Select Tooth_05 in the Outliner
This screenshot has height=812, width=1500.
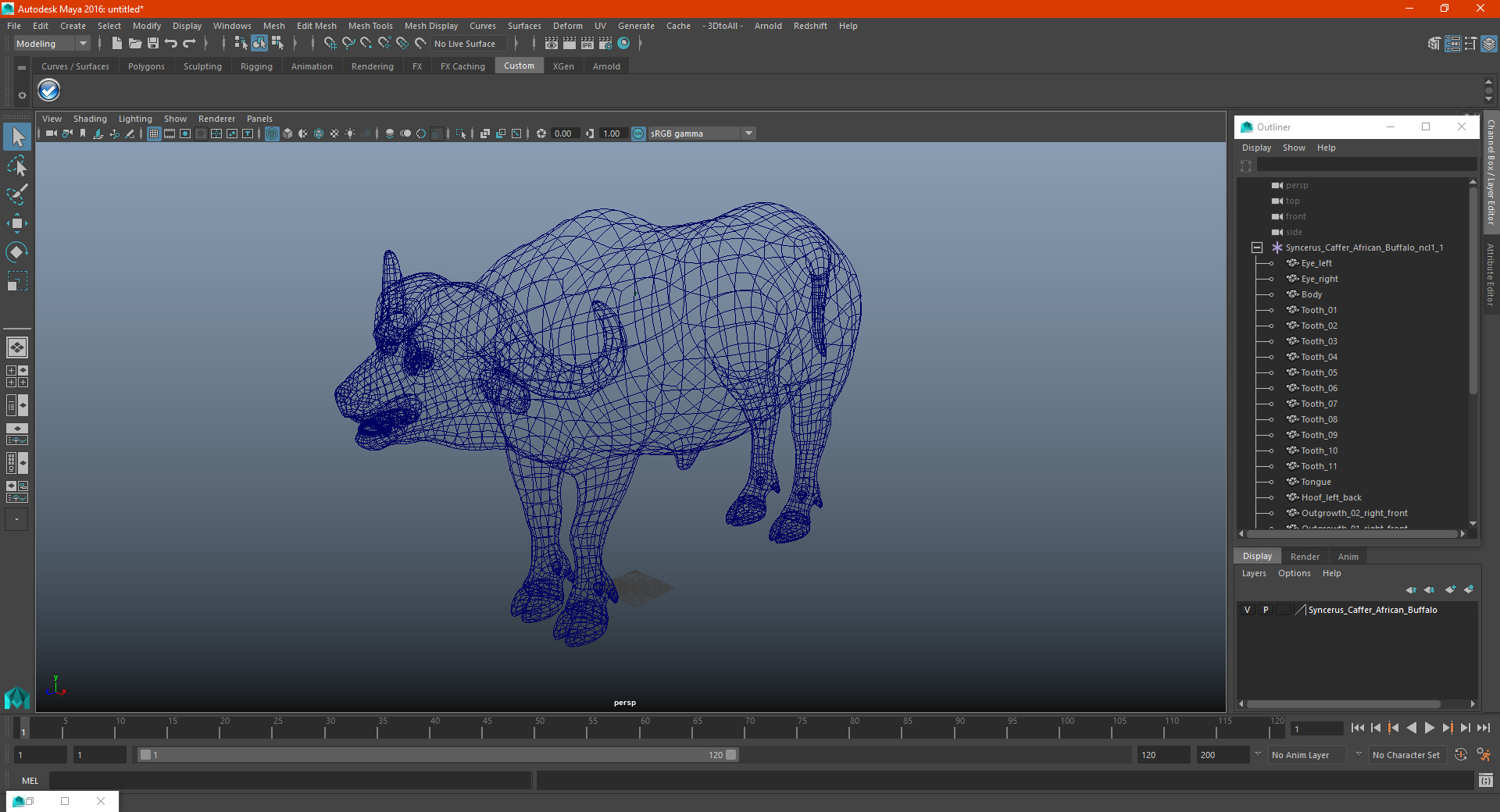pos(1320,372)
